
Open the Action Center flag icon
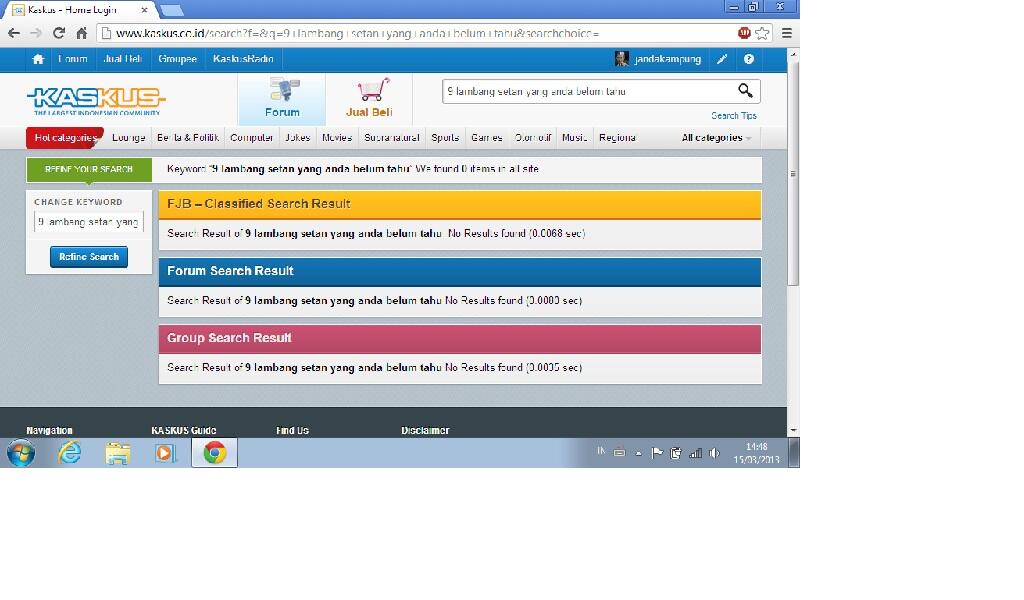tap(657, 453)
